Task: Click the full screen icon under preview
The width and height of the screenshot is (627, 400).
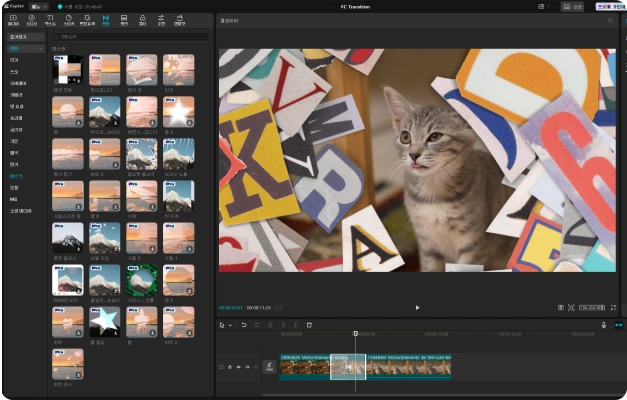Action: [613, 308]
